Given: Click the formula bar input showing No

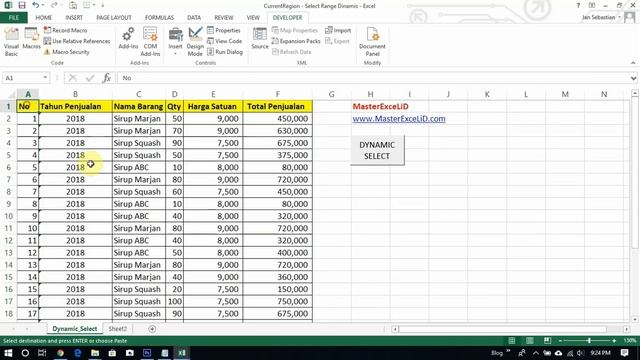Looking at the screenshot, I should pyautogui.click(x=373, y=78).
